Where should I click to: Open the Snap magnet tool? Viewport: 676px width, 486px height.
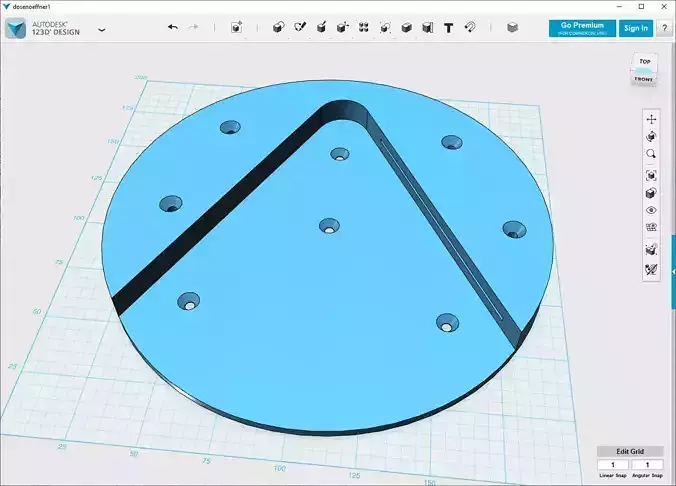(x=469, y=28)
